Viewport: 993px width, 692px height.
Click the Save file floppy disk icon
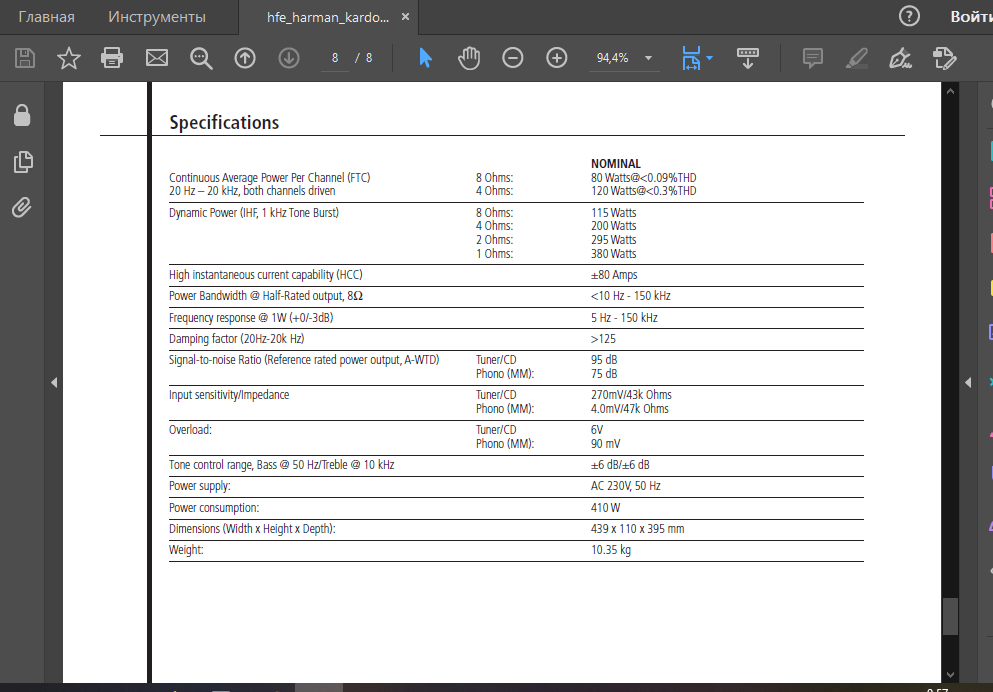(25, 58)
